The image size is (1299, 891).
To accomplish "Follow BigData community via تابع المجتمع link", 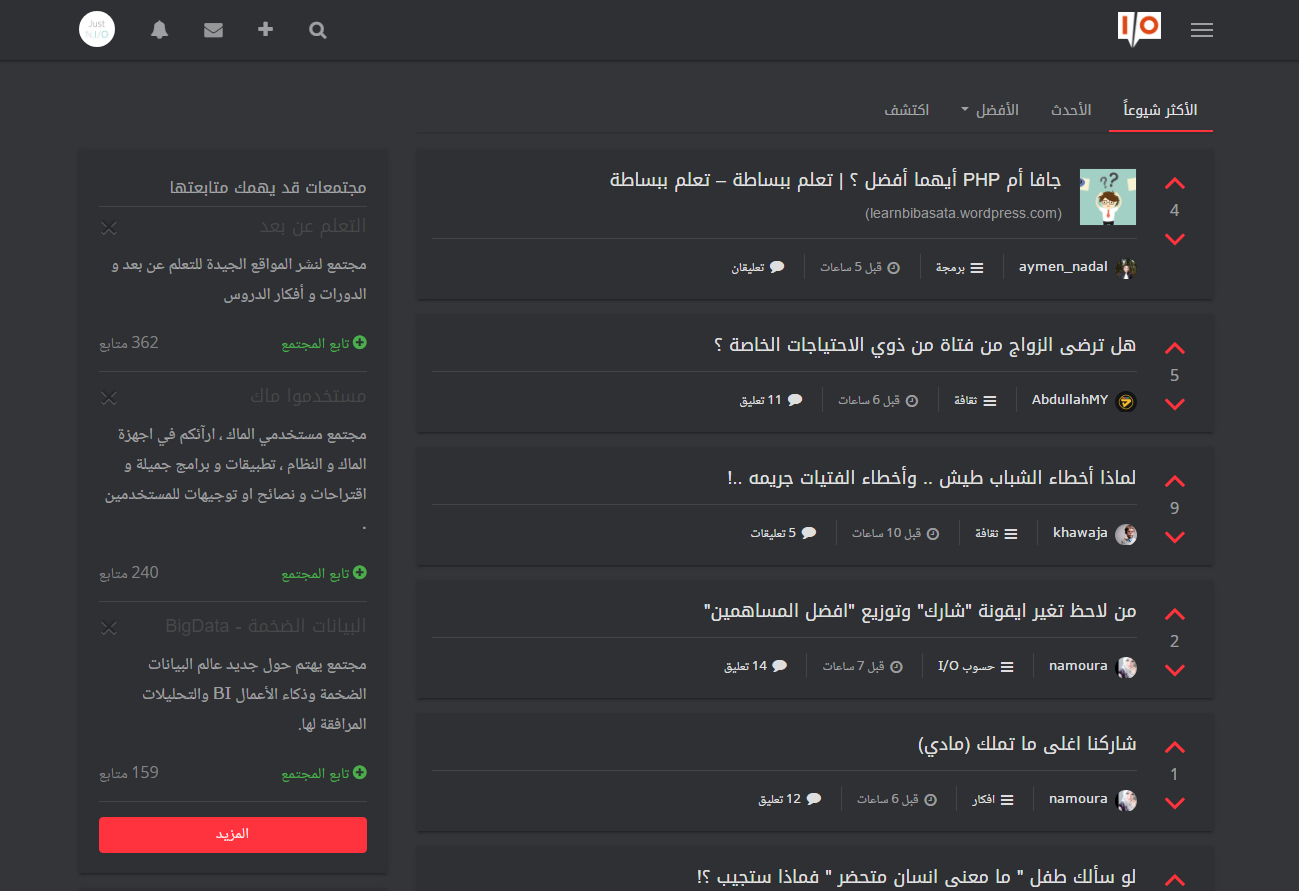I will (324, 772).
